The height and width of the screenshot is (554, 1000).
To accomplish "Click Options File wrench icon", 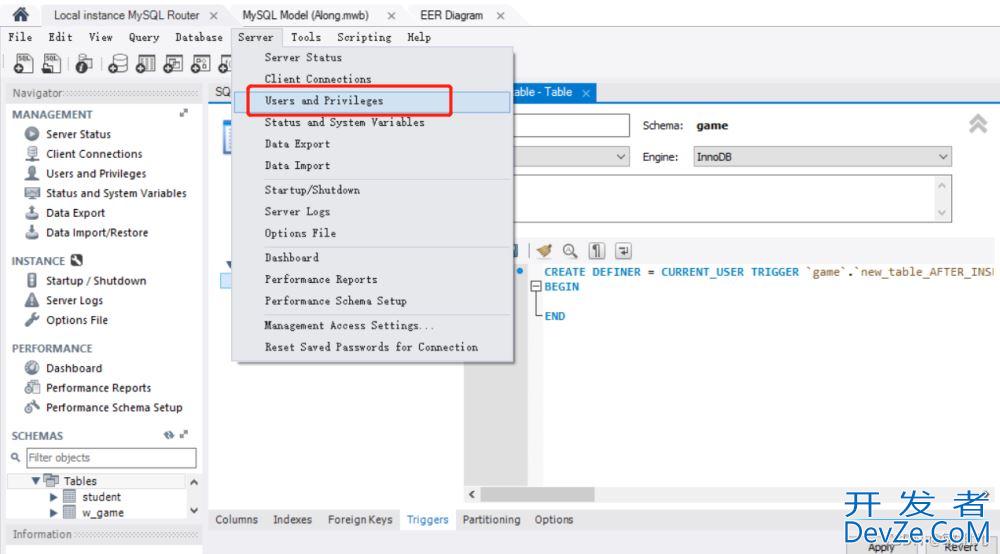I will 32,320.
